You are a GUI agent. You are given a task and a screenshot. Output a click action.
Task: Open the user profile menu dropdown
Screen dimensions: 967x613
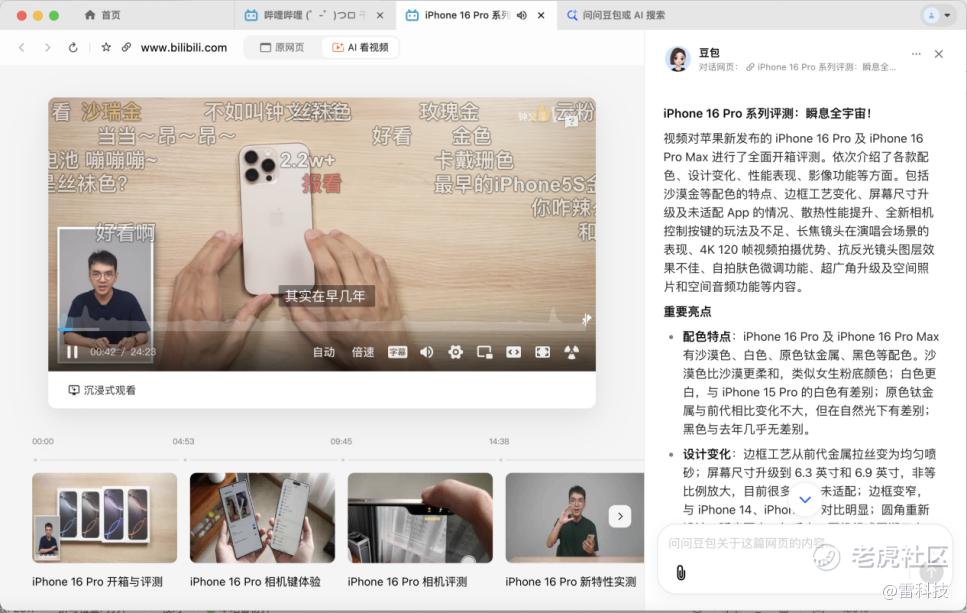(937, 15)
